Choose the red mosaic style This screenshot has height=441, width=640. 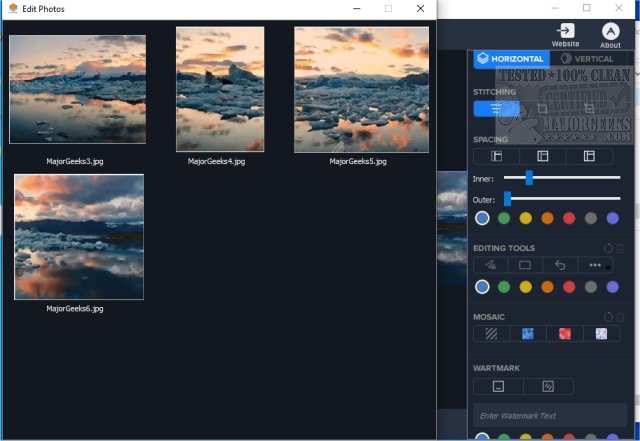coord(565,334)
